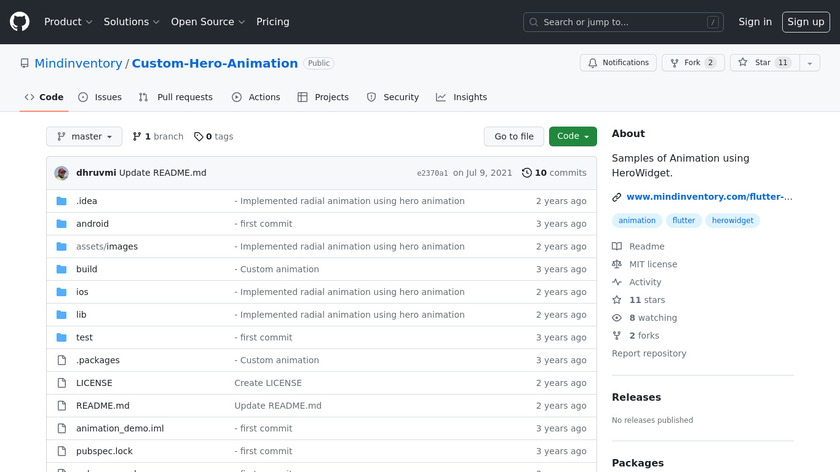Click the repository book icon beside Mindinventory
Screen dimensions: 840x472
pos(25,63)
